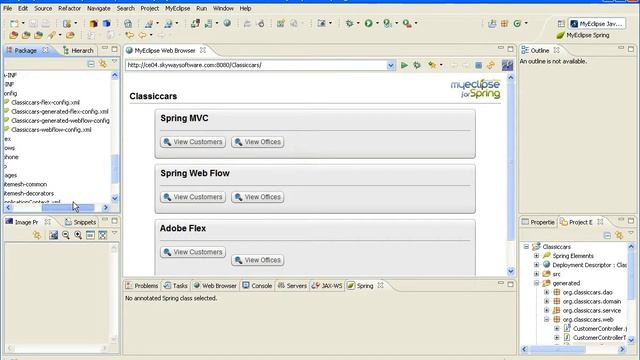Collapse generated folder node
640x360 pixels.
click(536, 283)
